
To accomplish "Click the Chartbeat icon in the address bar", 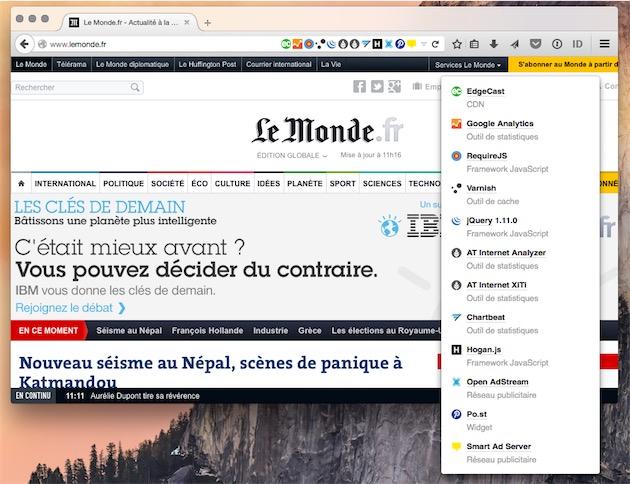I will point(366,44).
